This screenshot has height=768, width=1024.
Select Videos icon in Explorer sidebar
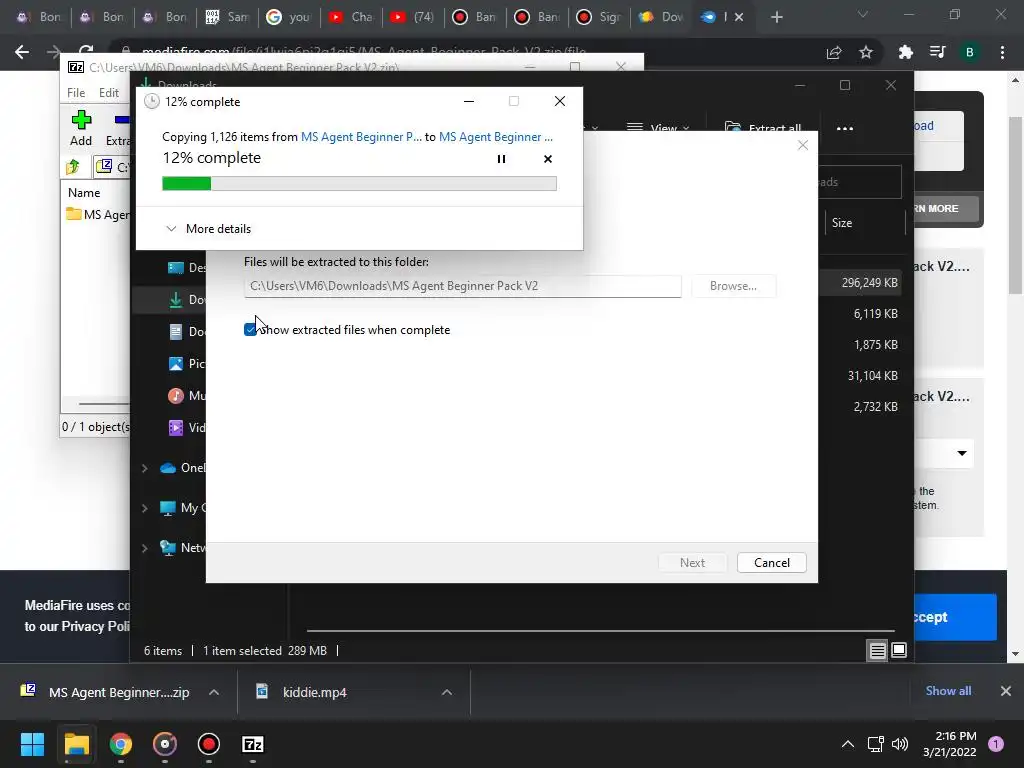[x=176, y=428]
